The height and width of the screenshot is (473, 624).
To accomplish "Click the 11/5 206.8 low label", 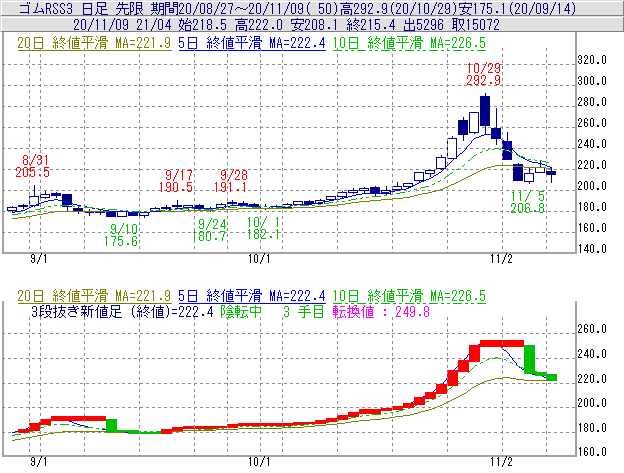I will tap(528, 202).
